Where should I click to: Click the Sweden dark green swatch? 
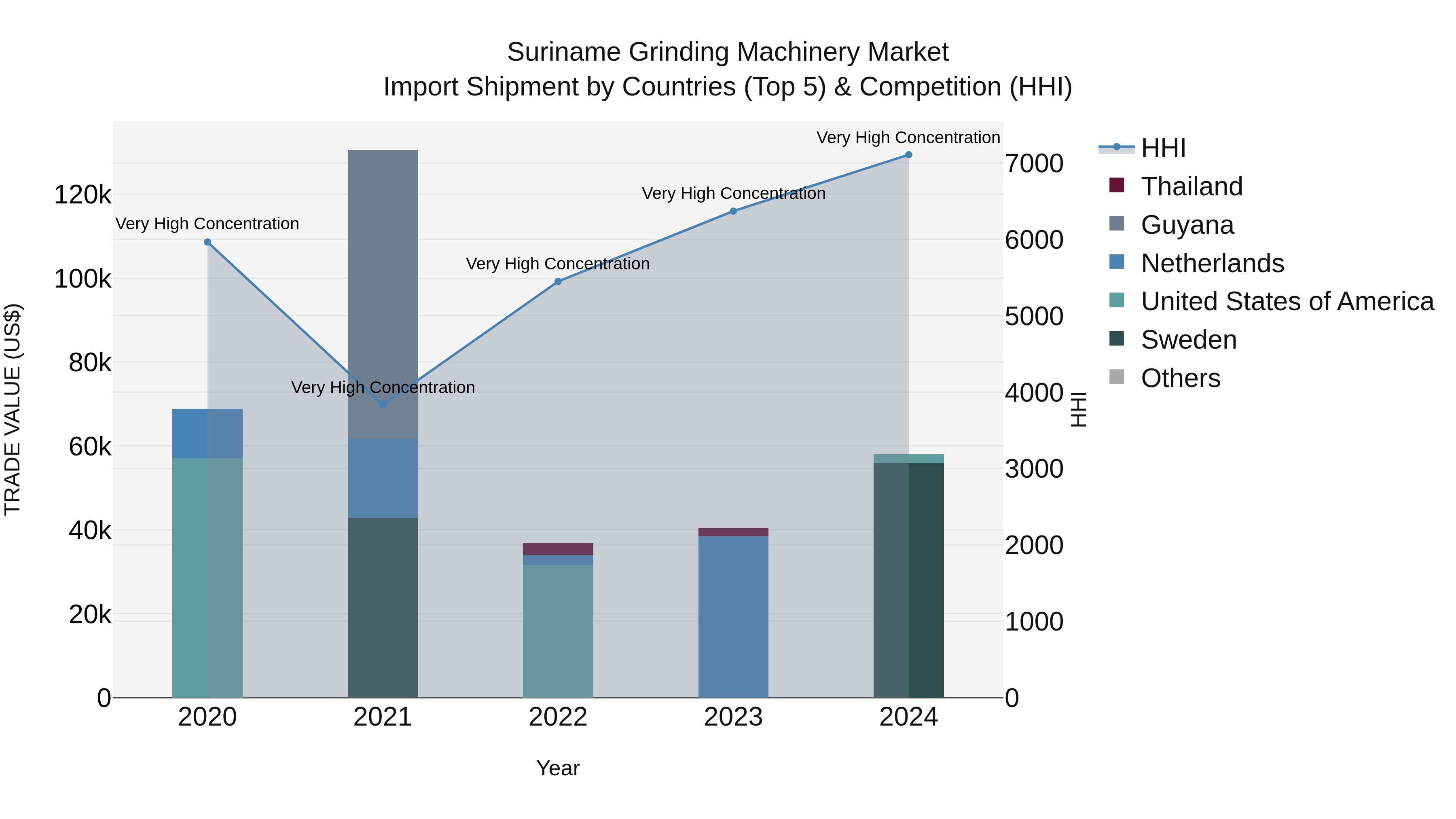coord(1117,339)
